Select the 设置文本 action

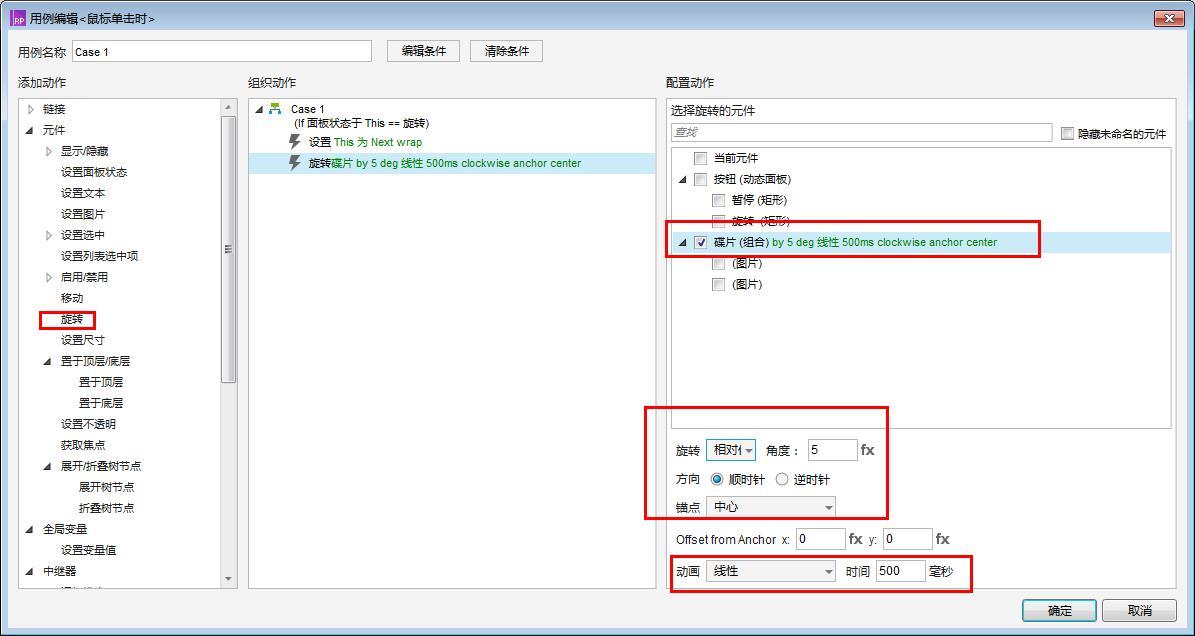[83, 193]
